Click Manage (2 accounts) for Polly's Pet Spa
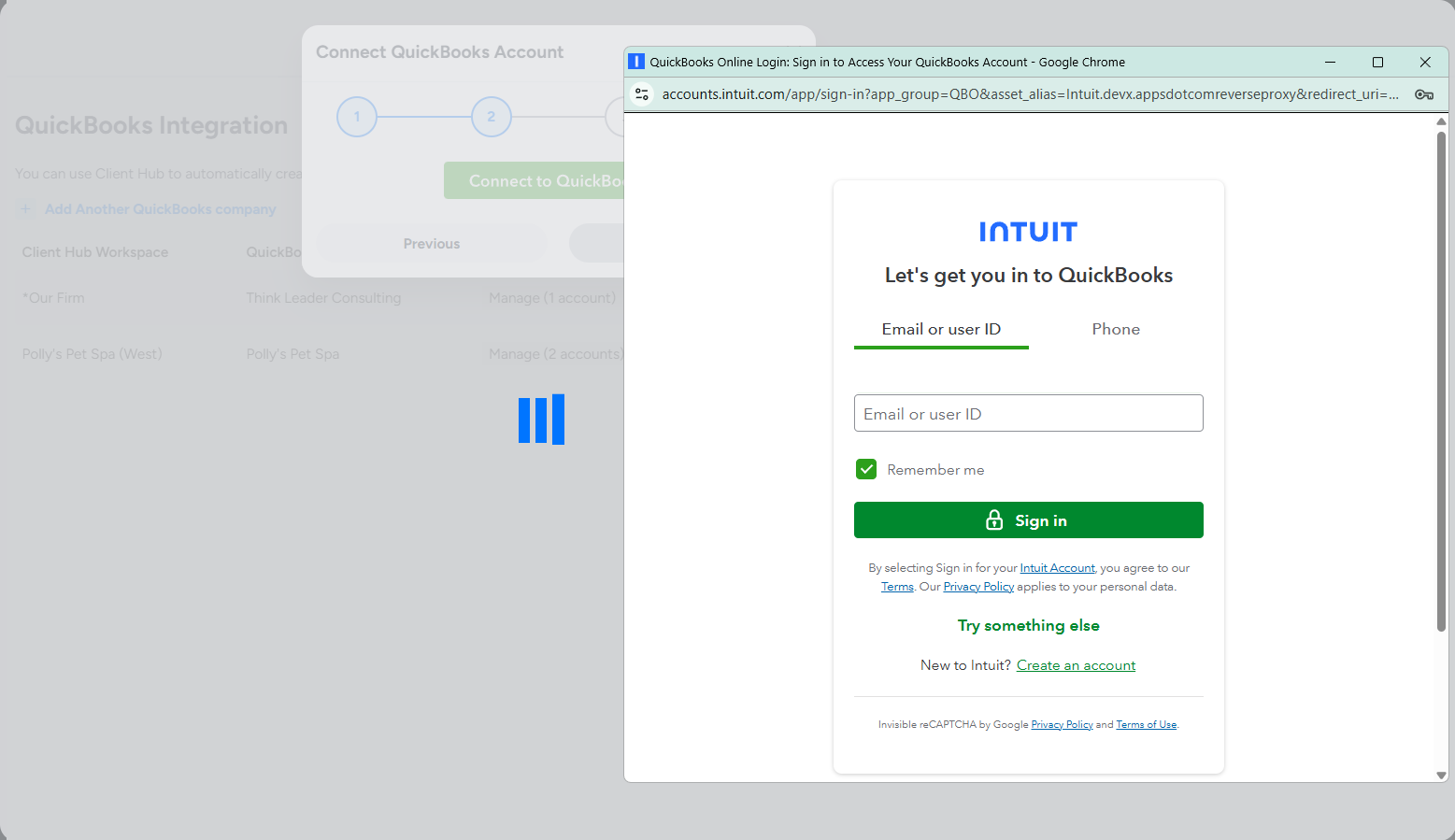The height and width of the screenshot is (840, 1455). [x=556, y=354]
